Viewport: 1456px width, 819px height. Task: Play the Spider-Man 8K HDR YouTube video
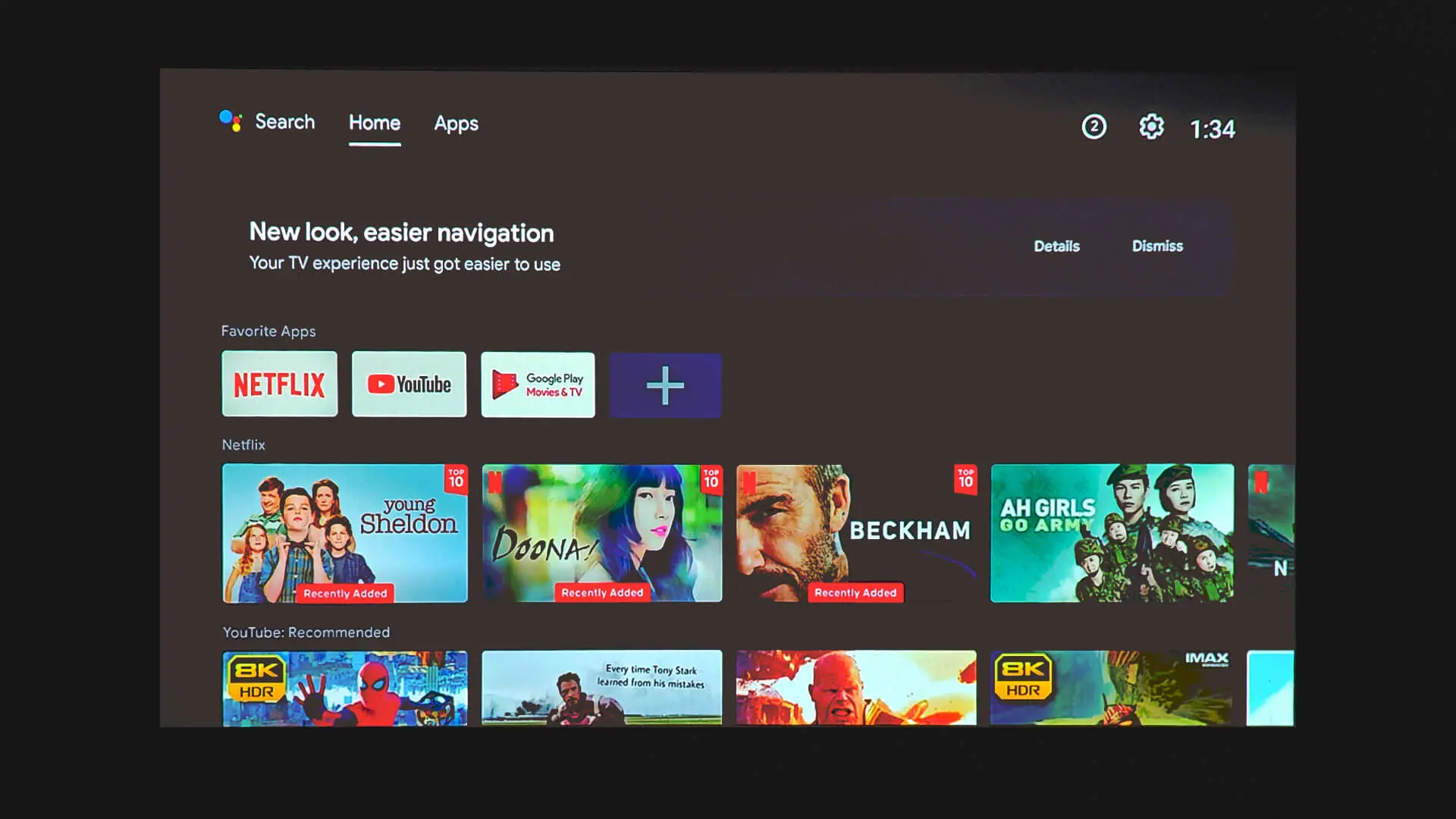(x=345, y=689)
